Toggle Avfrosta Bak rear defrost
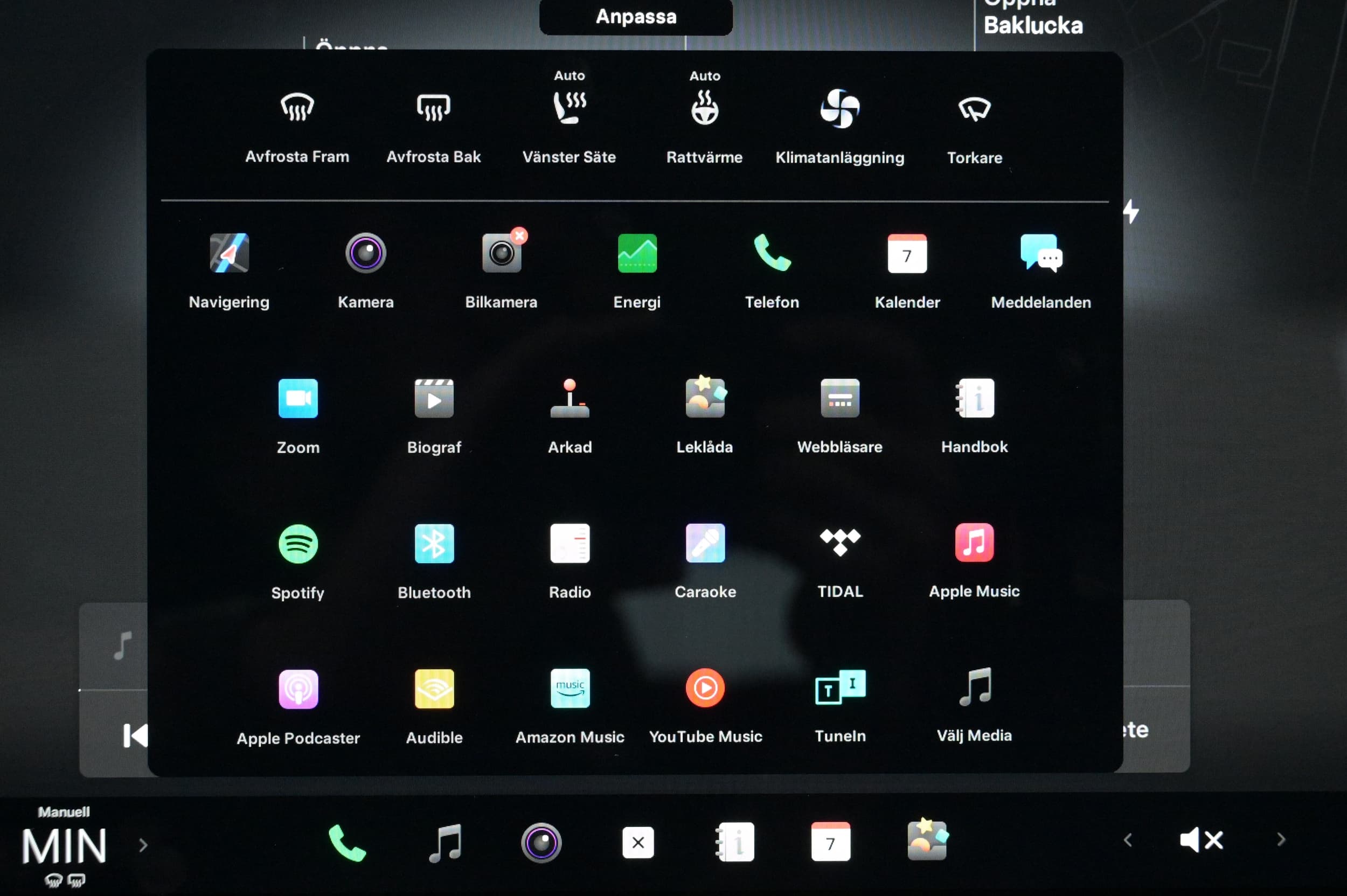Image resolution: width=1347 pixels, height=896 pixels. click(433, 107)
